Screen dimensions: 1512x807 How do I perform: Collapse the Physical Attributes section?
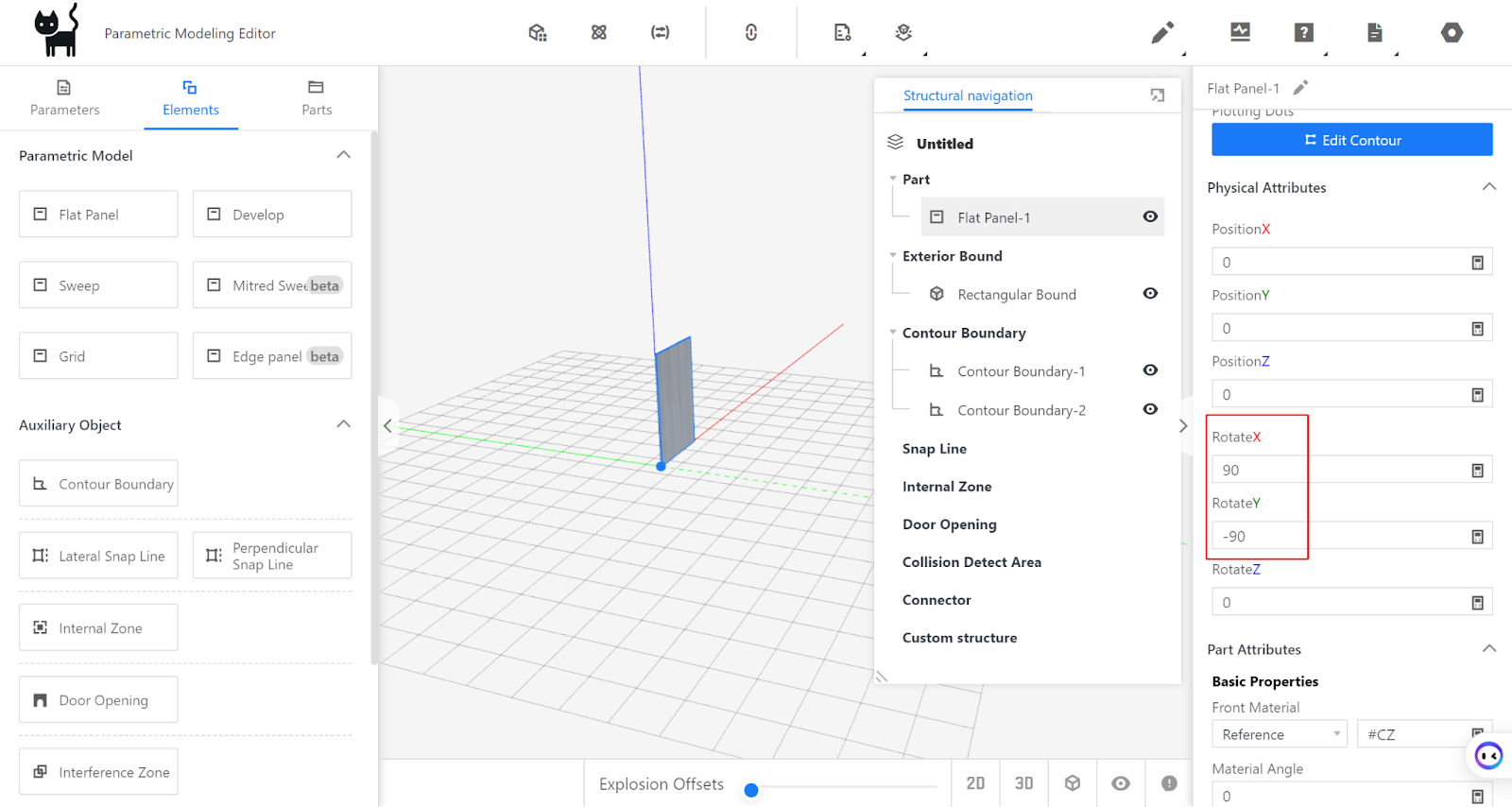tap(1488, 187)
